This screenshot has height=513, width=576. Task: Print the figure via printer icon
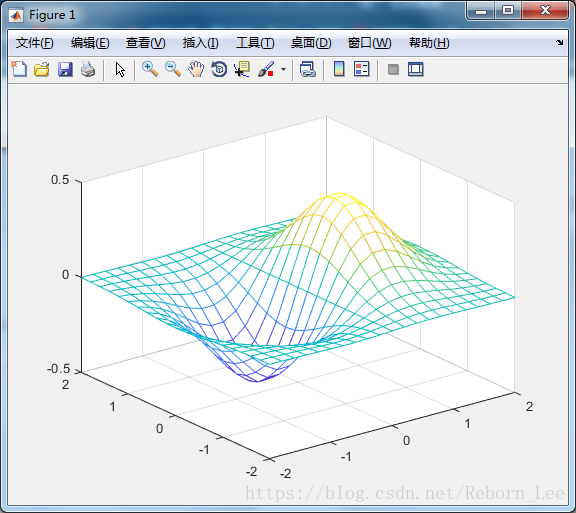pyautogui.click(x=88, y=69)
